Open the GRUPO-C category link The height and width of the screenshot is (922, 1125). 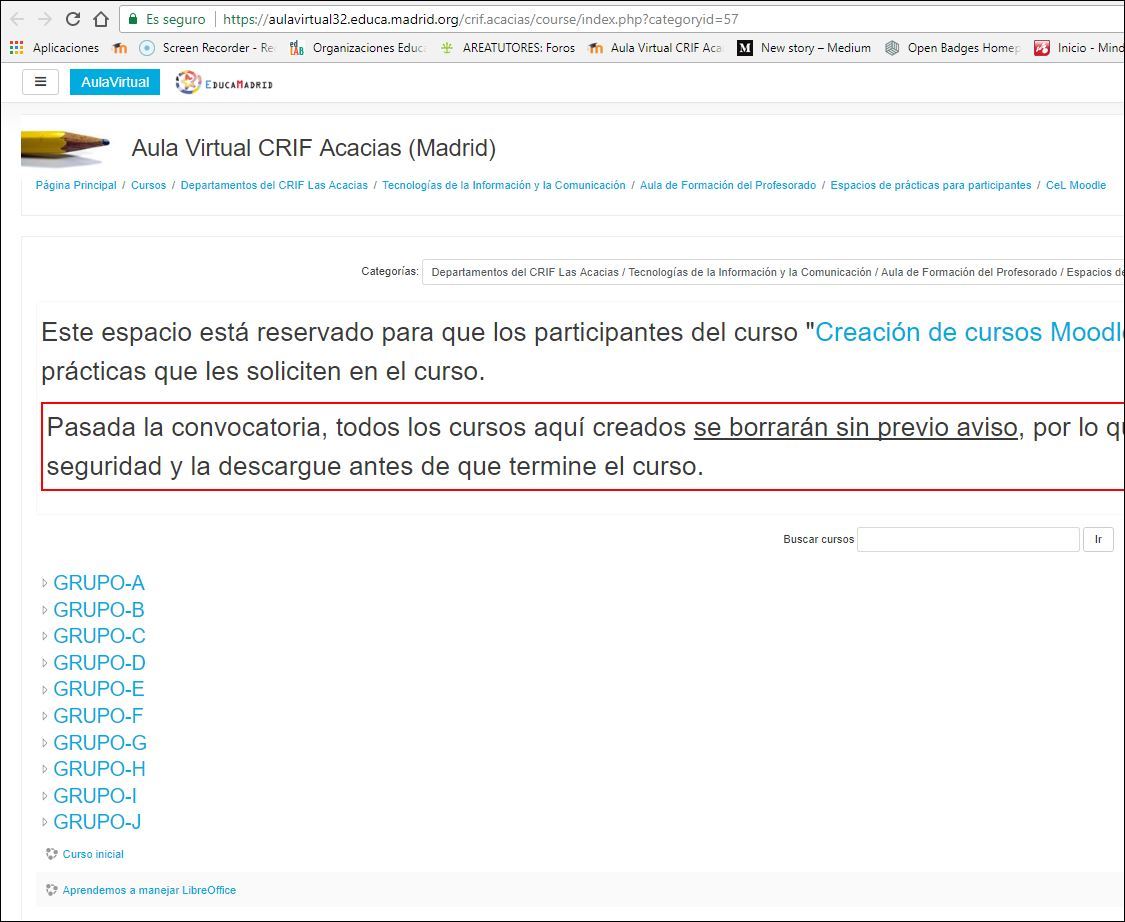pos(99,636)
